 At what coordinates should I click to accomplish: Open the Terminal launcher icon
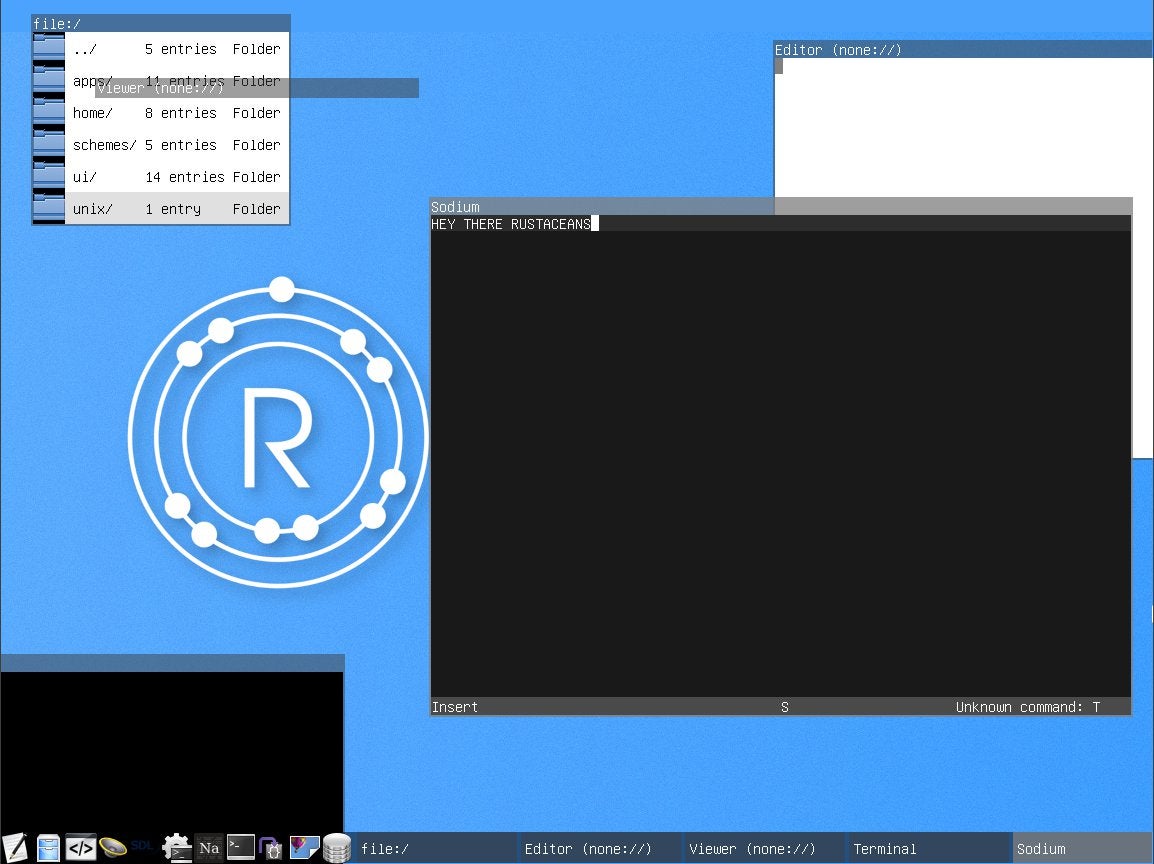241,848
